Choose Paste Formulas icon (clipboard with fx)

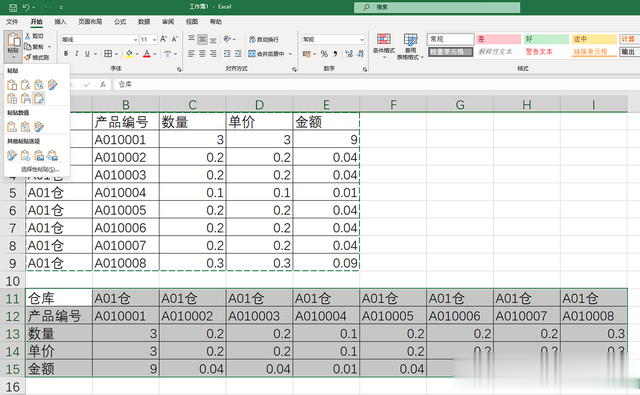pyautogui.click(x=26, y=85)
